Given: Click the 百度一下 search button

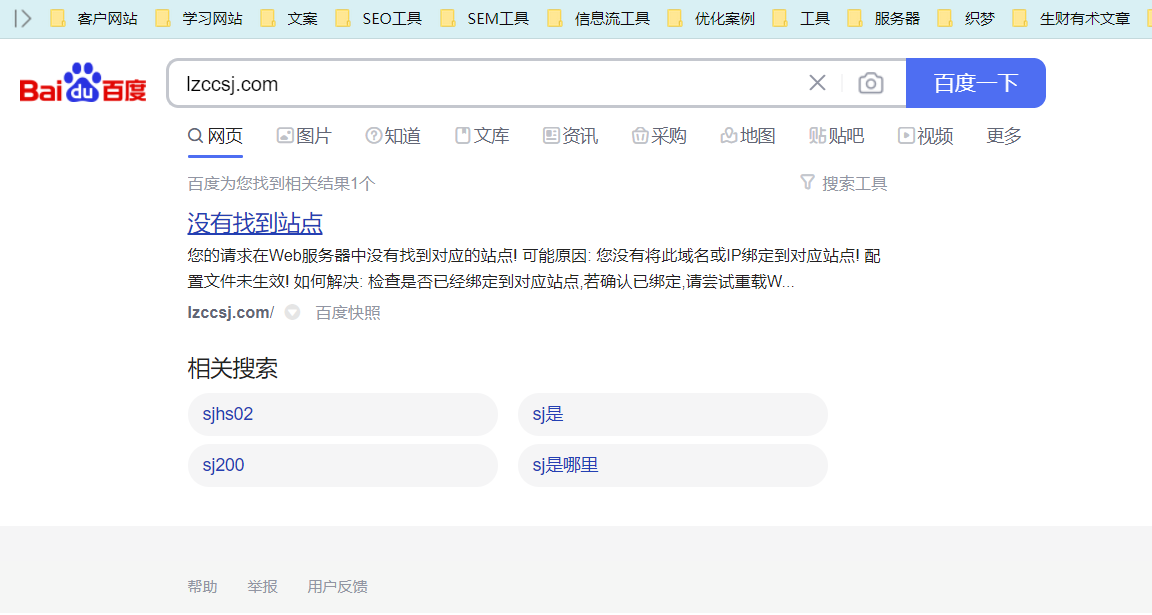Looking at the screenshot, I should pos(975,83).
